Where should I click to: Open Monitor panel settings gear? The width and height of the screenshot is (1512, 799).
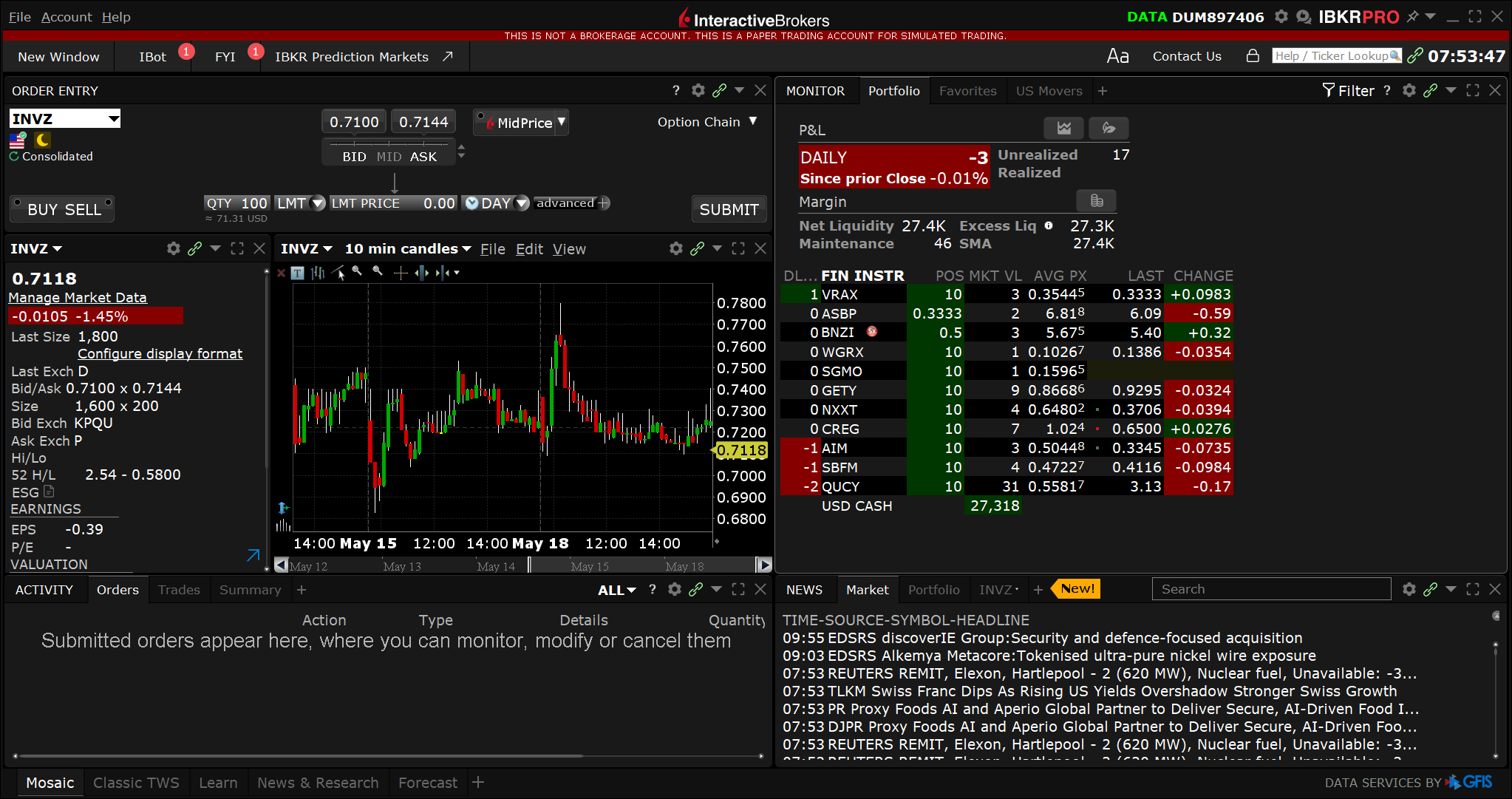click(1409, 90)
